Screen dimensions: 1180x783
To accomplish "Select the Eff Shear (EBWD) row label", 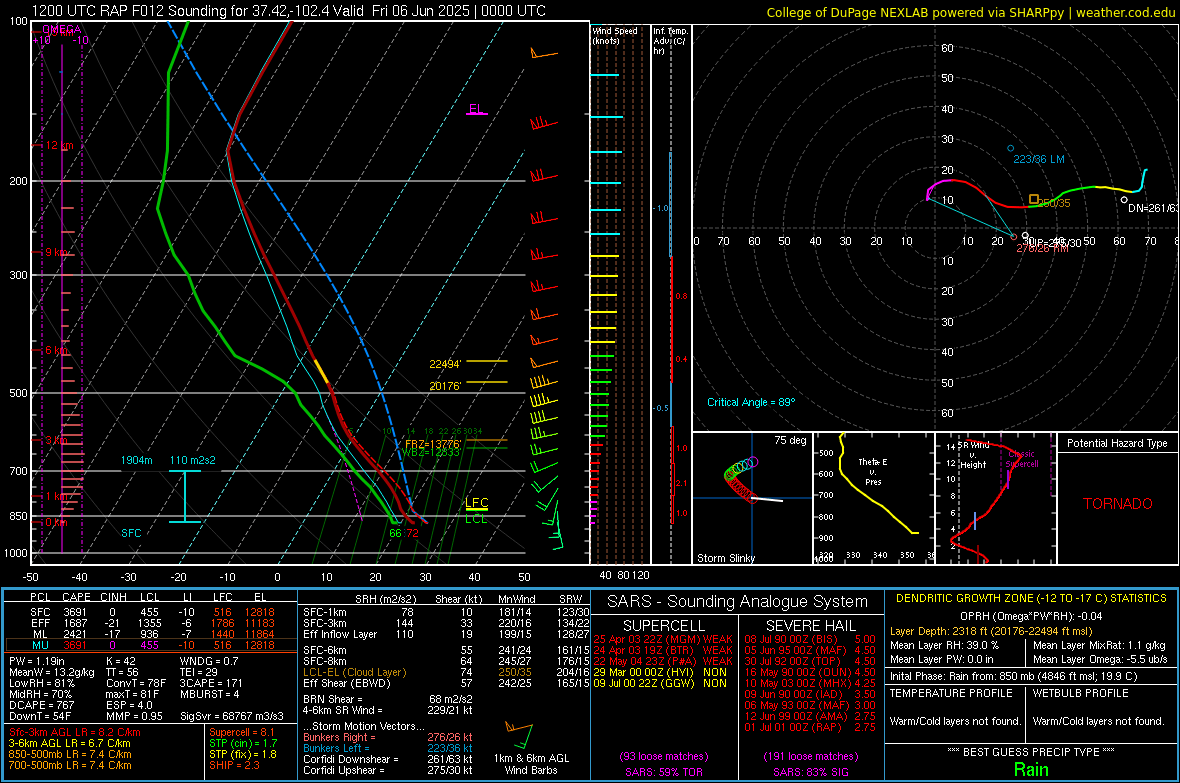I will 347,683.
